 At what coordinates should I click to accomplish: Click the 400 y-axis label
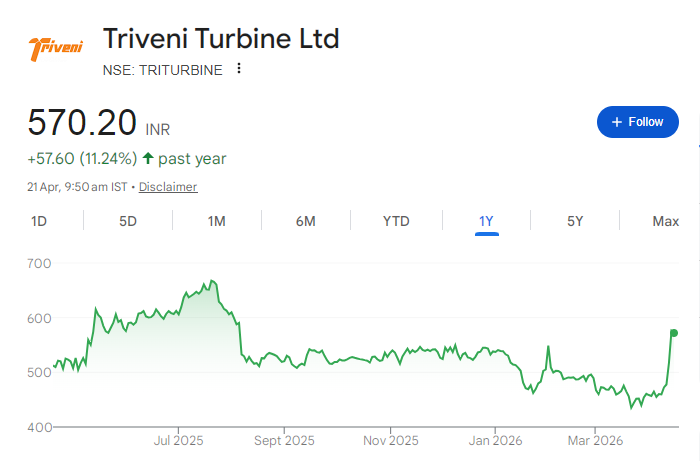pos(39,427)
